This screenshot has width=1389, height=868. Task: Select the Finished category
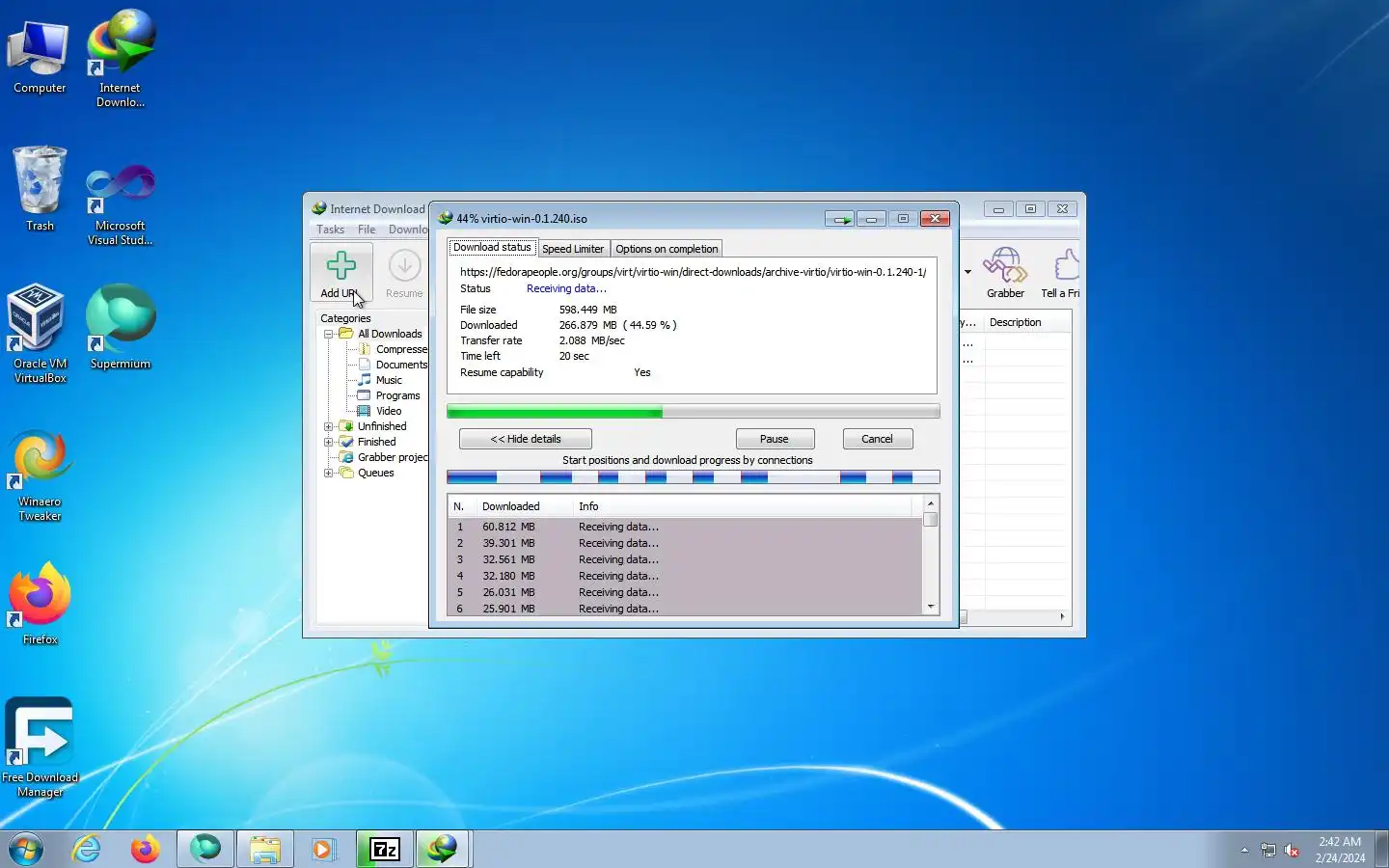coord(376,442)
